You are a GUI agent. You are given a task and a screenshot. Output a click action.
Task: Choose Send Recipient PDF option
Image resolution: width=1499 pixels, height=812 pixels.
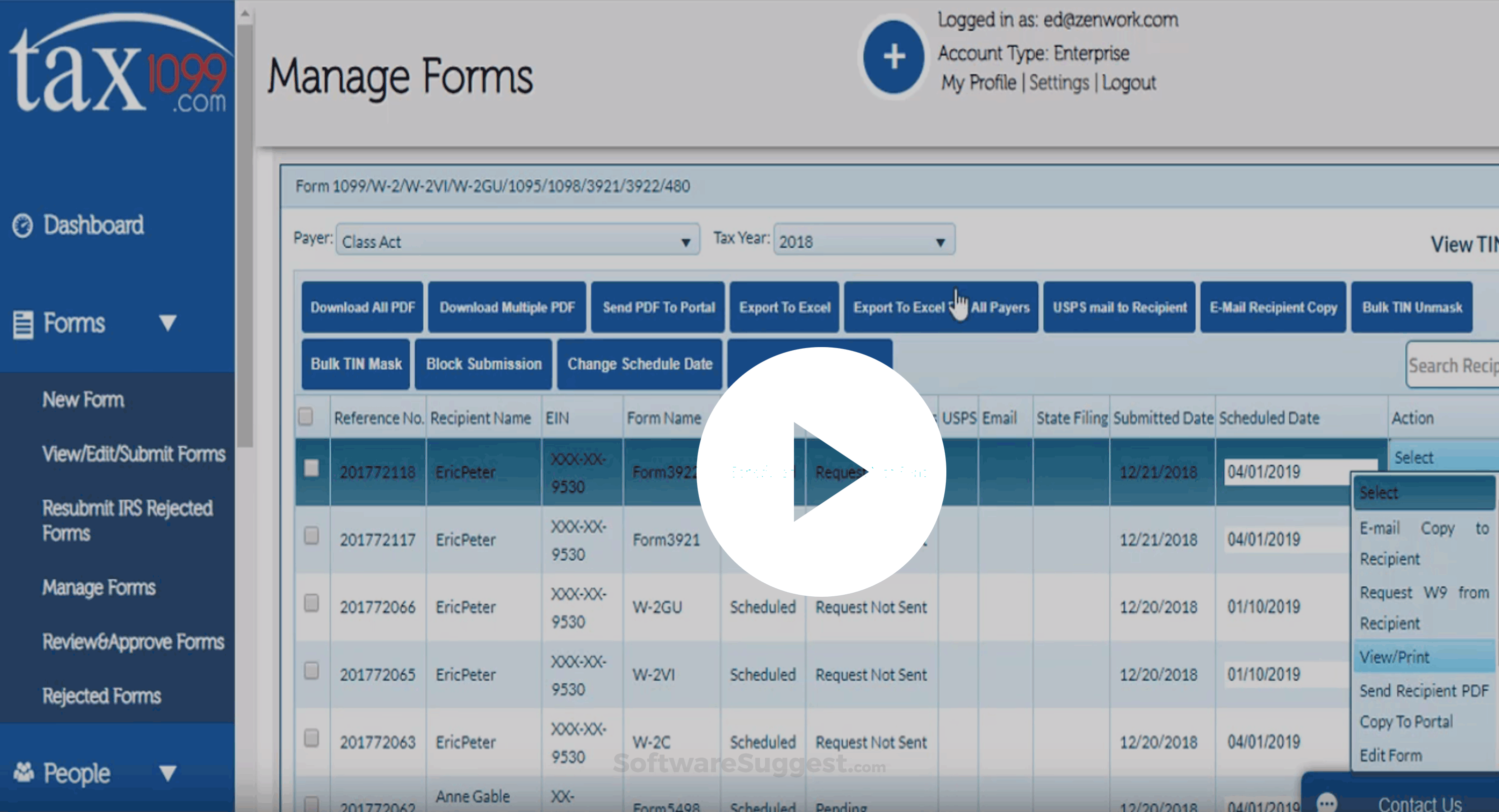click(x=1425, y=691)
